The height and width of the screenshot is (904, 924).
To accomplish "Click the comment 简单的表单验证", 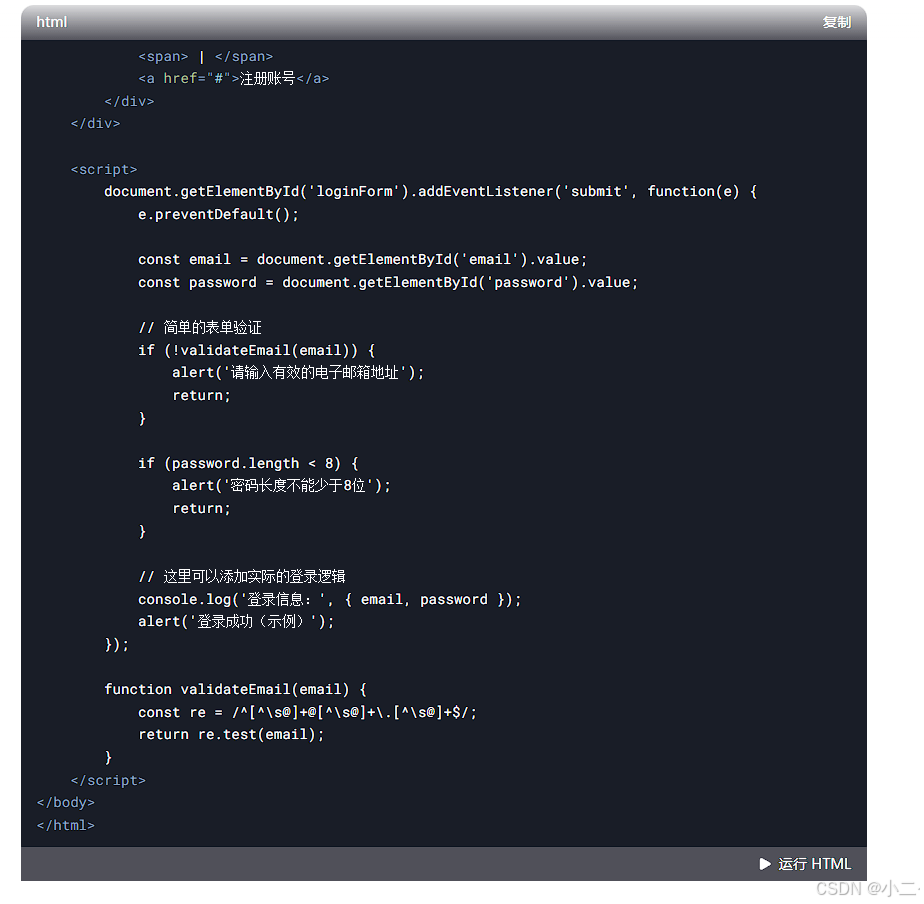I will point(200,328).
